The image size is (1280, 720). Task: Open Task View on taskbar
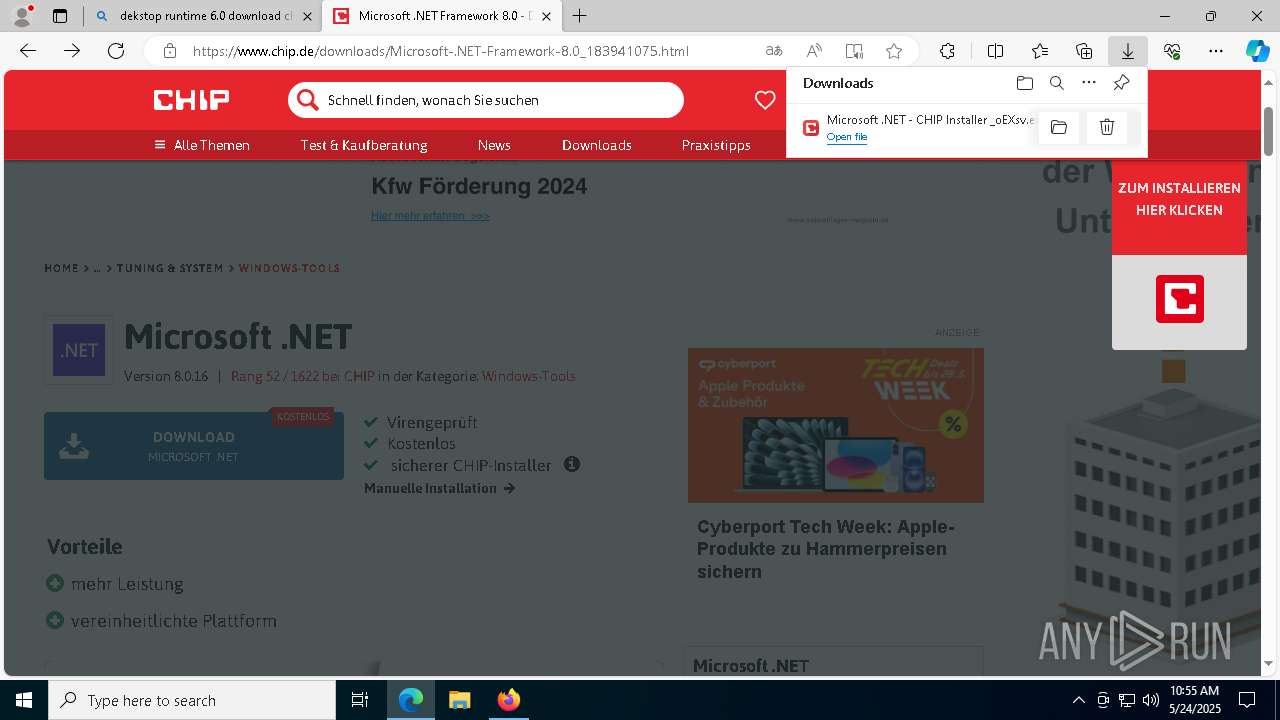(x=360, y=700)
